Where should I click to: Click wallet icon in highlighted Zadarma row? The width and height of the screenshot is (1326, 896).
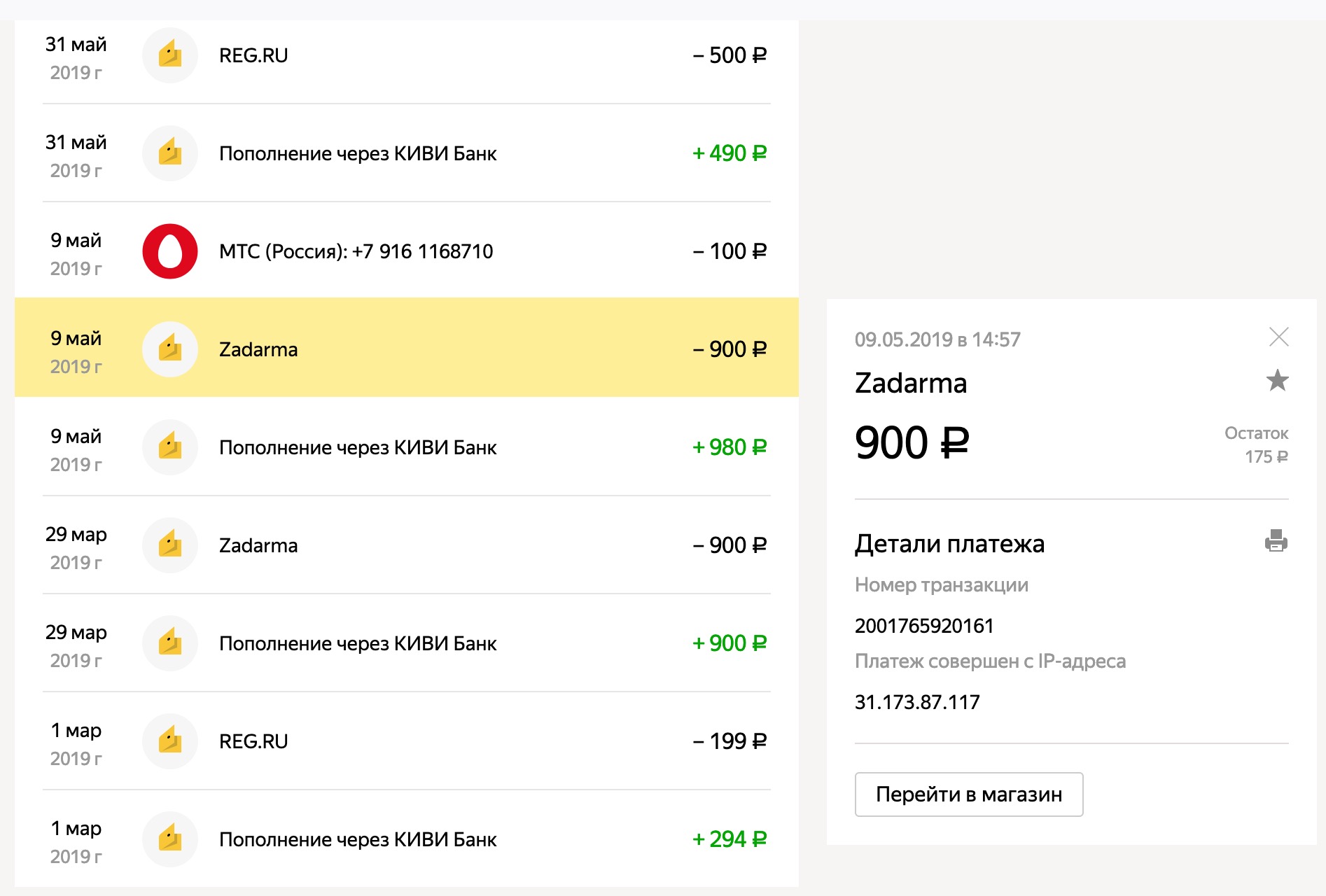[x=170, y=349]
